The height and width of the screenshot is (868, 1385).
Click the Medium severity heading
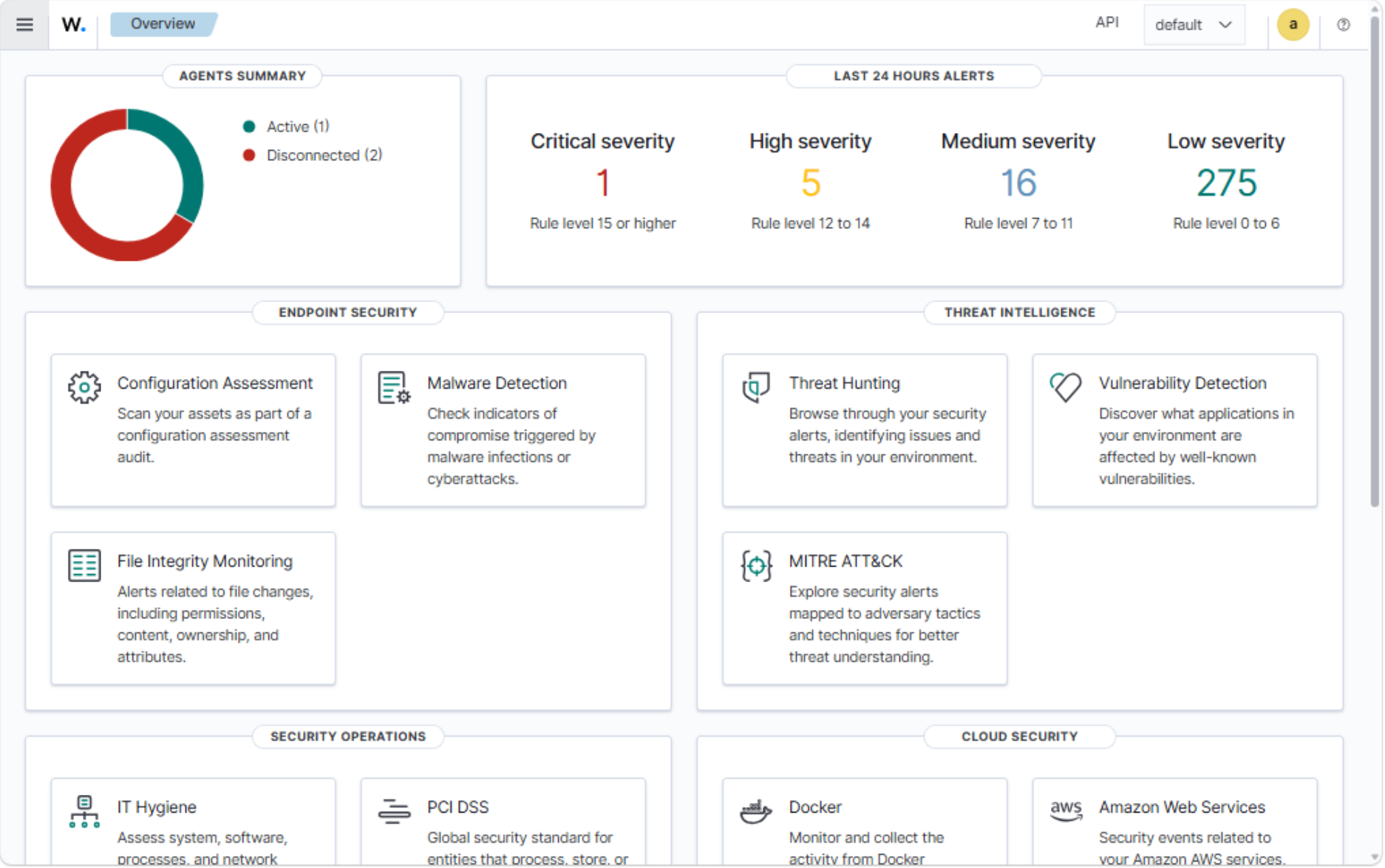(x=1018, y=141)
